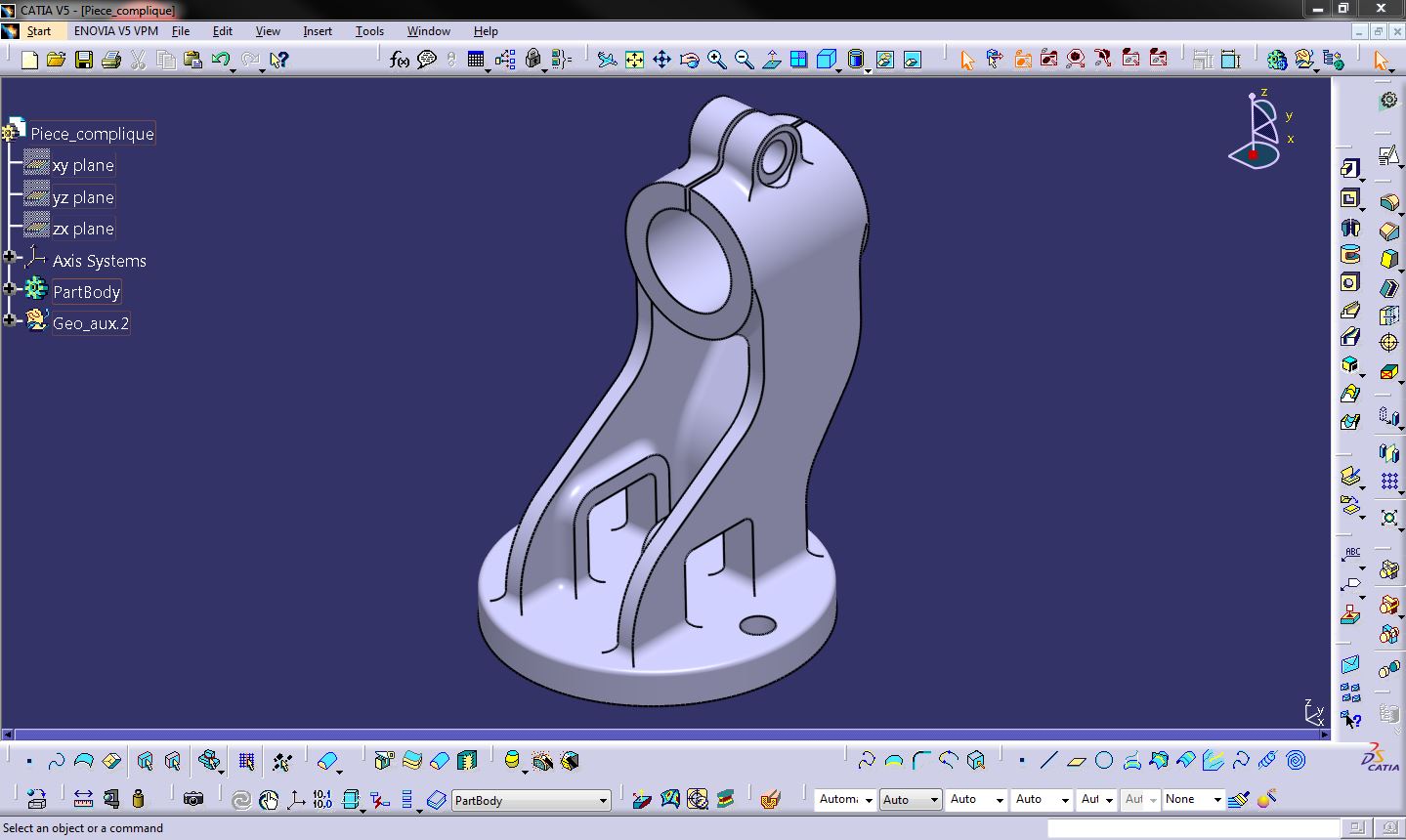Select the Circle tool in wireframe toolbar
1406x840 pixels.
(x=1104, y=760)
